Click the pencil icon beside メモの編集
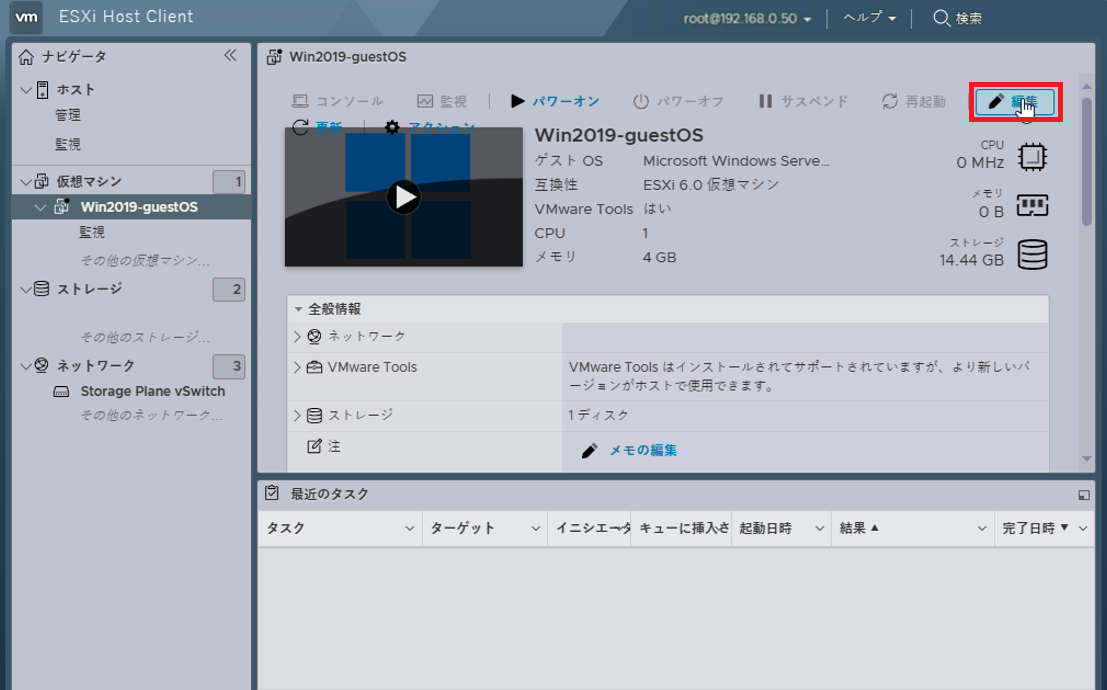The height and width of the screenshot is (690, 1107). point(590,450)
